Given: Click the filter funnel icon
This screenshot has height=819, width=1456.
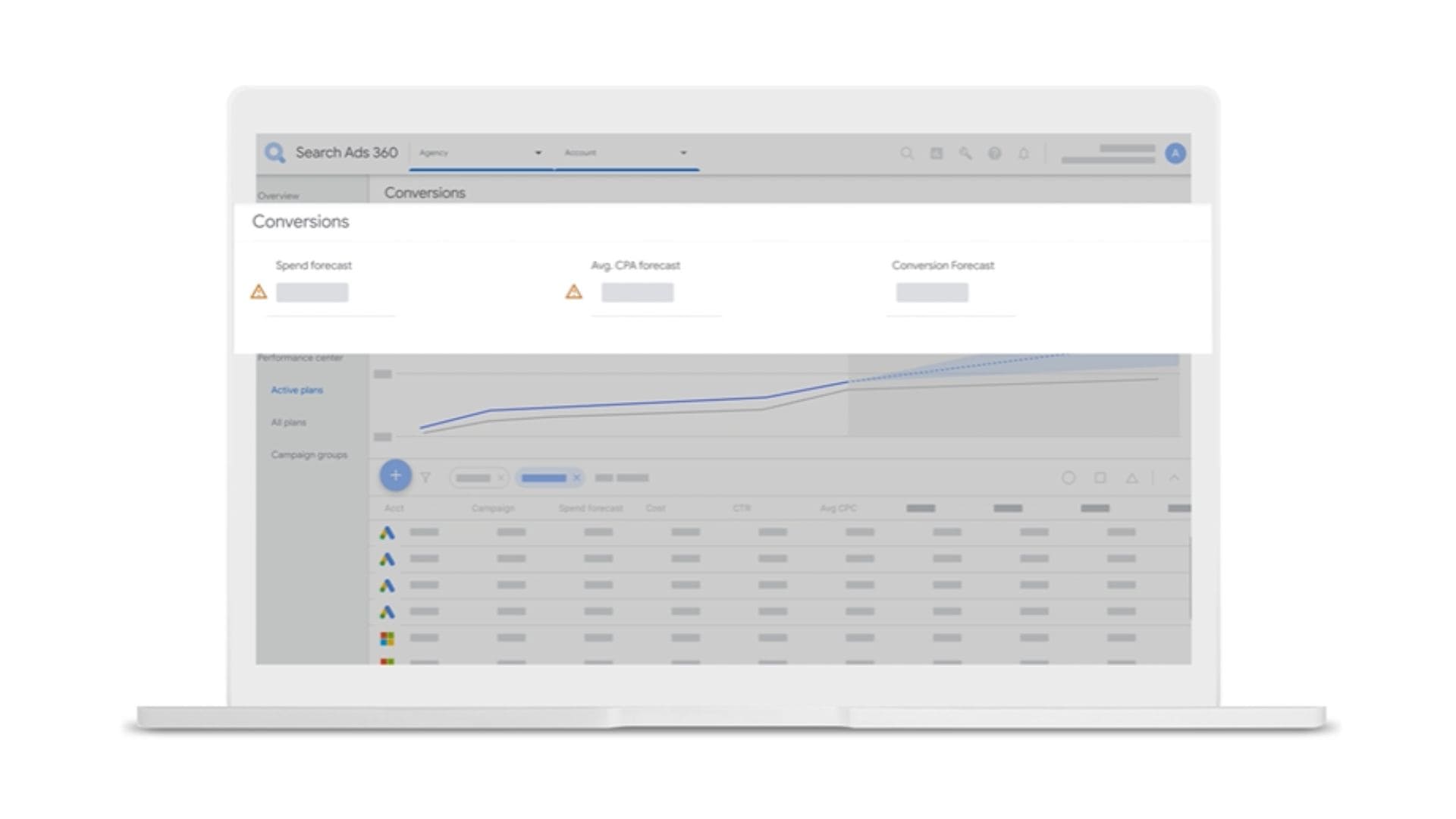Looking at the screenshot, I should (425, 478).
